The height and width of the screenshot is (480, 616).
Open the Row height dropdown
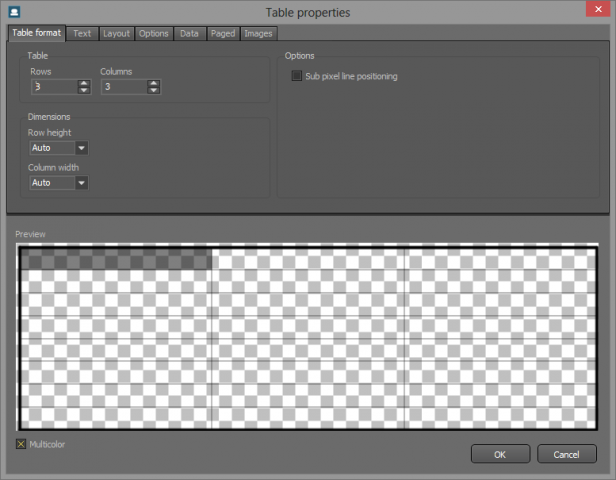pyautogui.click(x=59, y=148)
